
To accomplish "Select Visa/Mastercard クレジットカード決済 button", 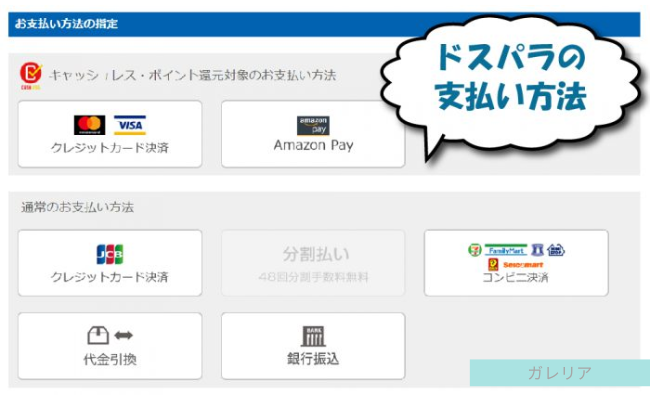I will coord(110,134).
